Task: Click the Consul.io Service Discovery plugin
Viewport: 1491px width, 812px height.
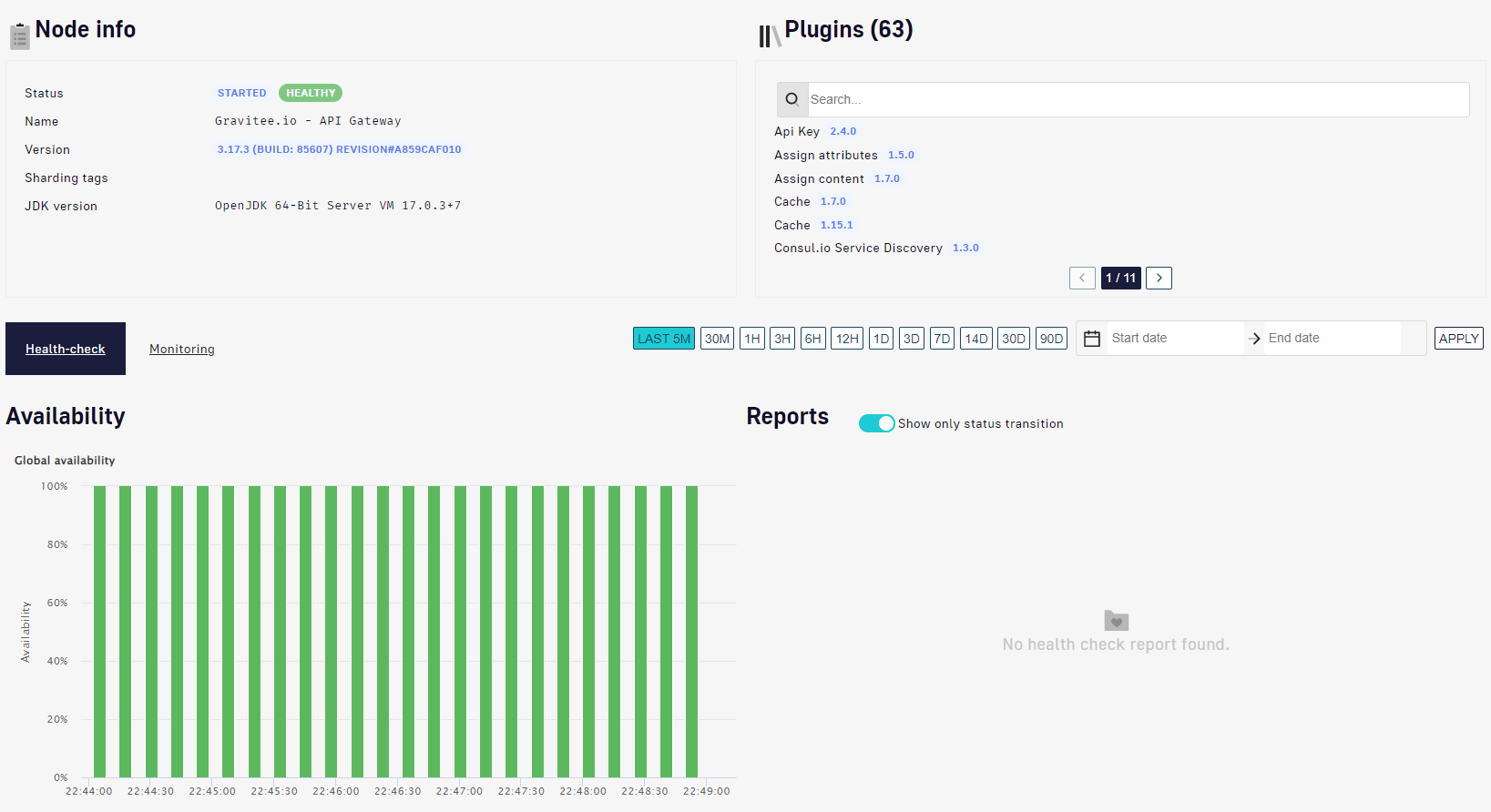Action: [858, 248]
